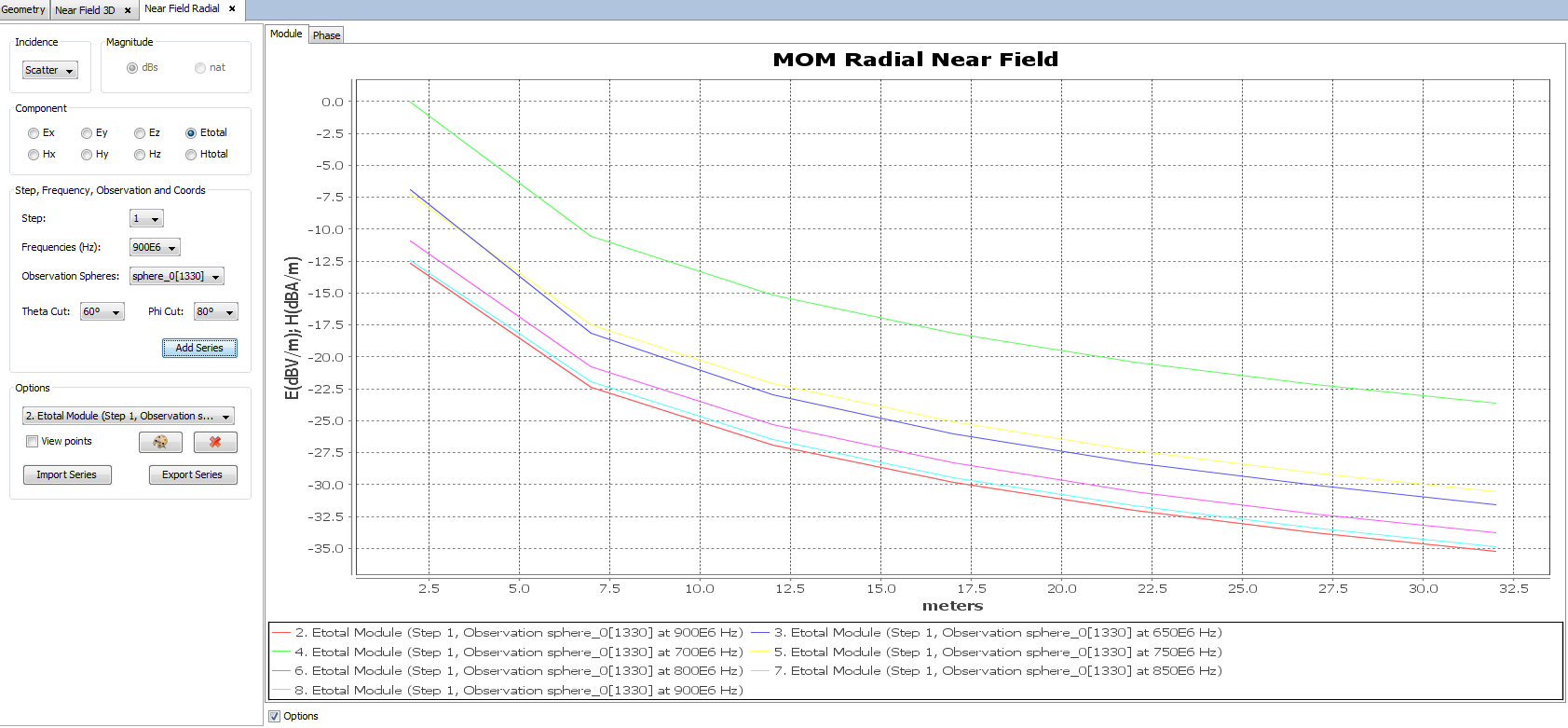Uncheck the Options checkbox below the chart
This screenshot has height=728, width=1568.
[x=275, y=716]
